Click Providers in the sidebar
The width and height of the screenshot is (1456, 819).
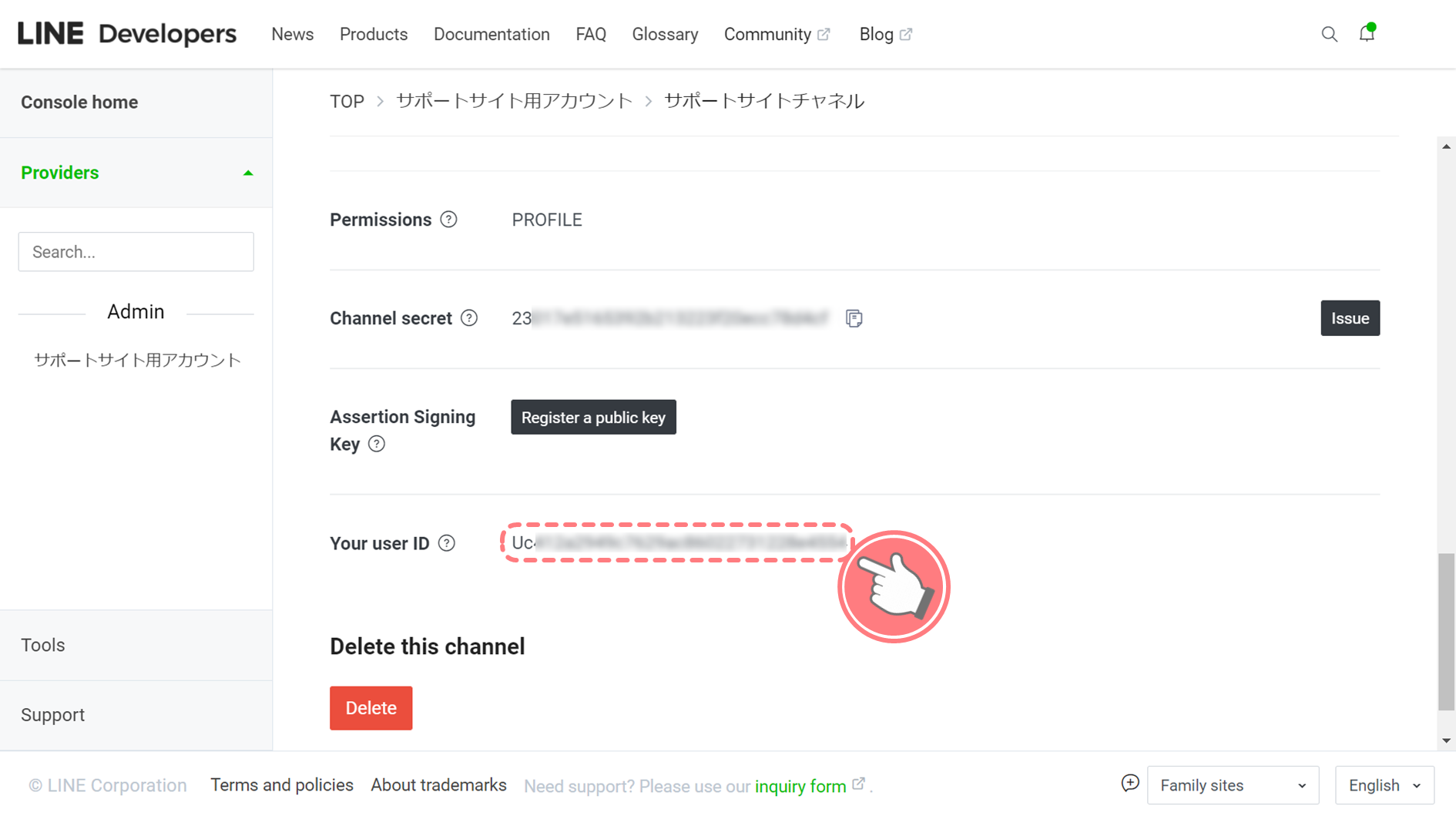tap(60, 173)
